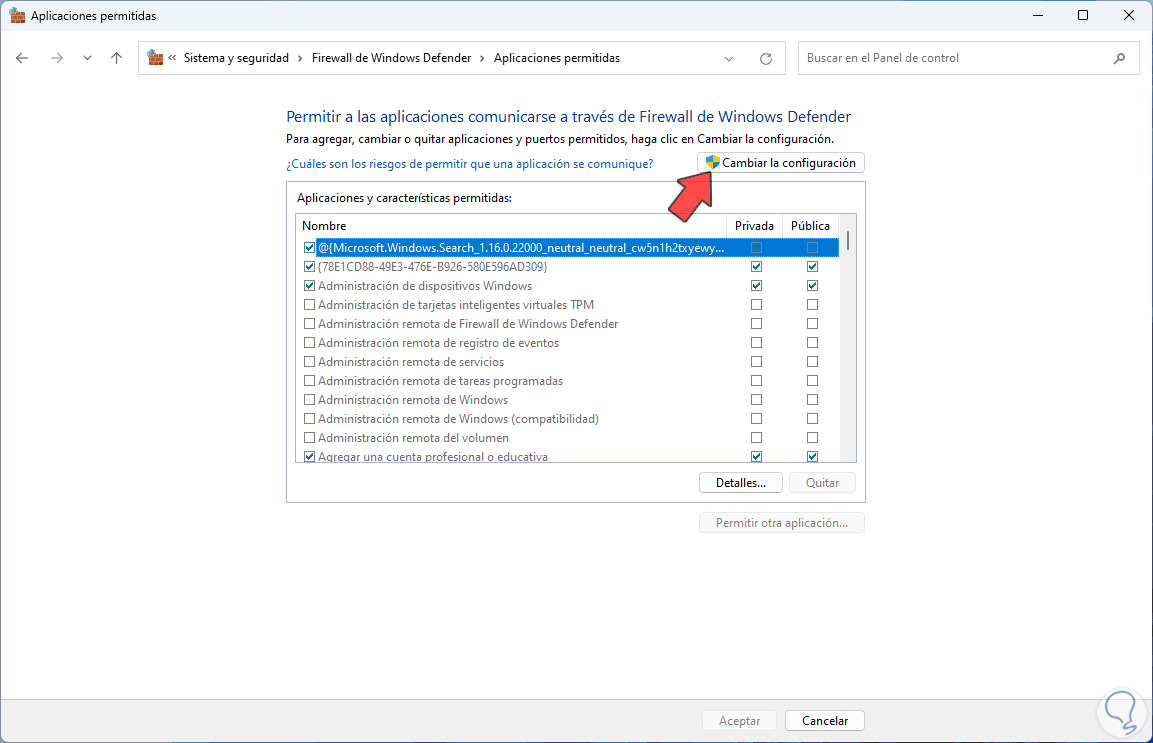
Task: Enable Administración remota de Firewall de Windows Defender
Action: click(x=309, y=324)
